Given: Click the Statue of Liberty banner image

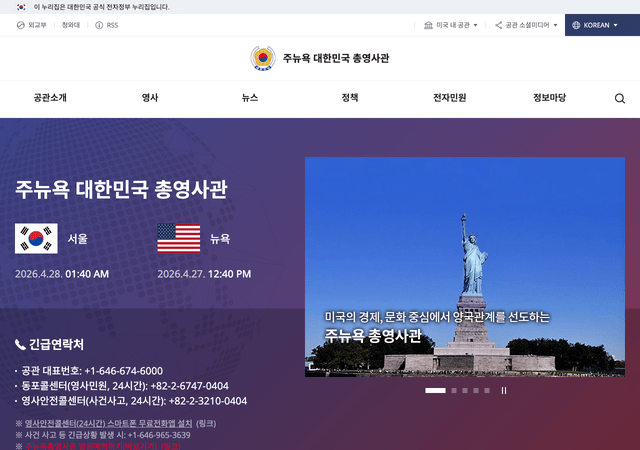Looking at the screenshot, I should (x=465, y=267).
